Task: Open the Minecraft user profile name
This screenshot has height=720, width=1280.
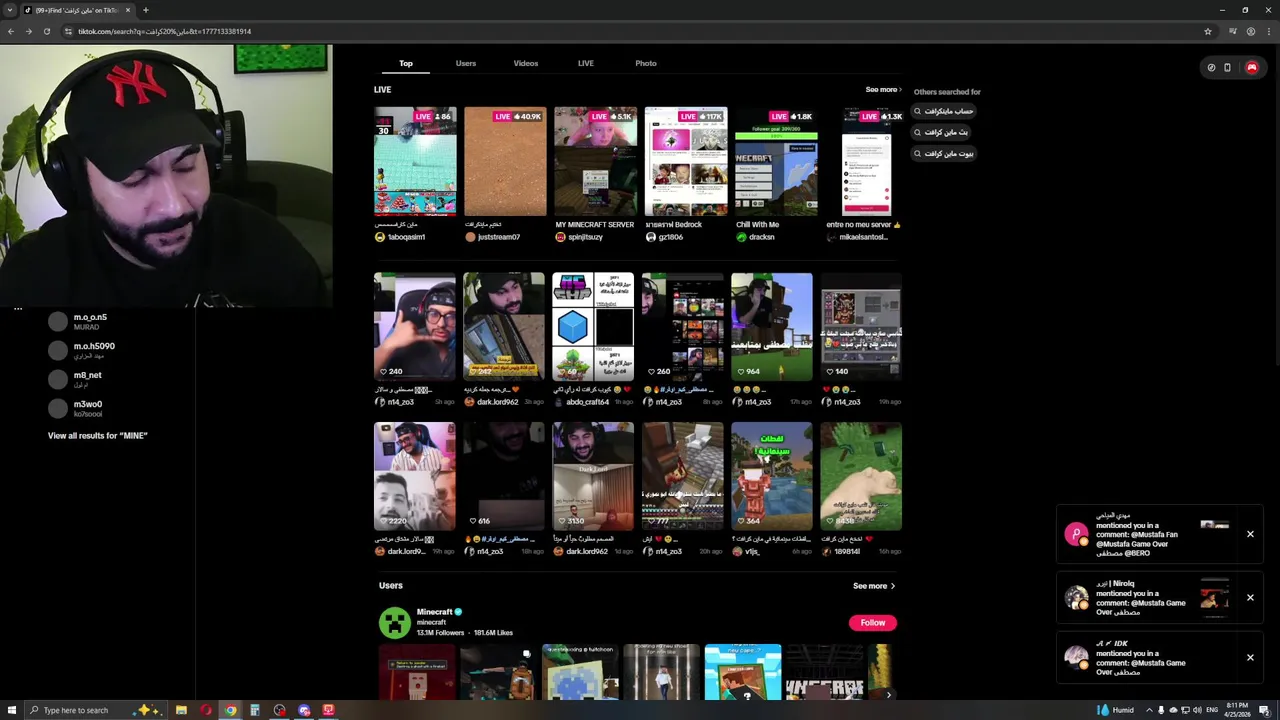Action: pos(435,612)
